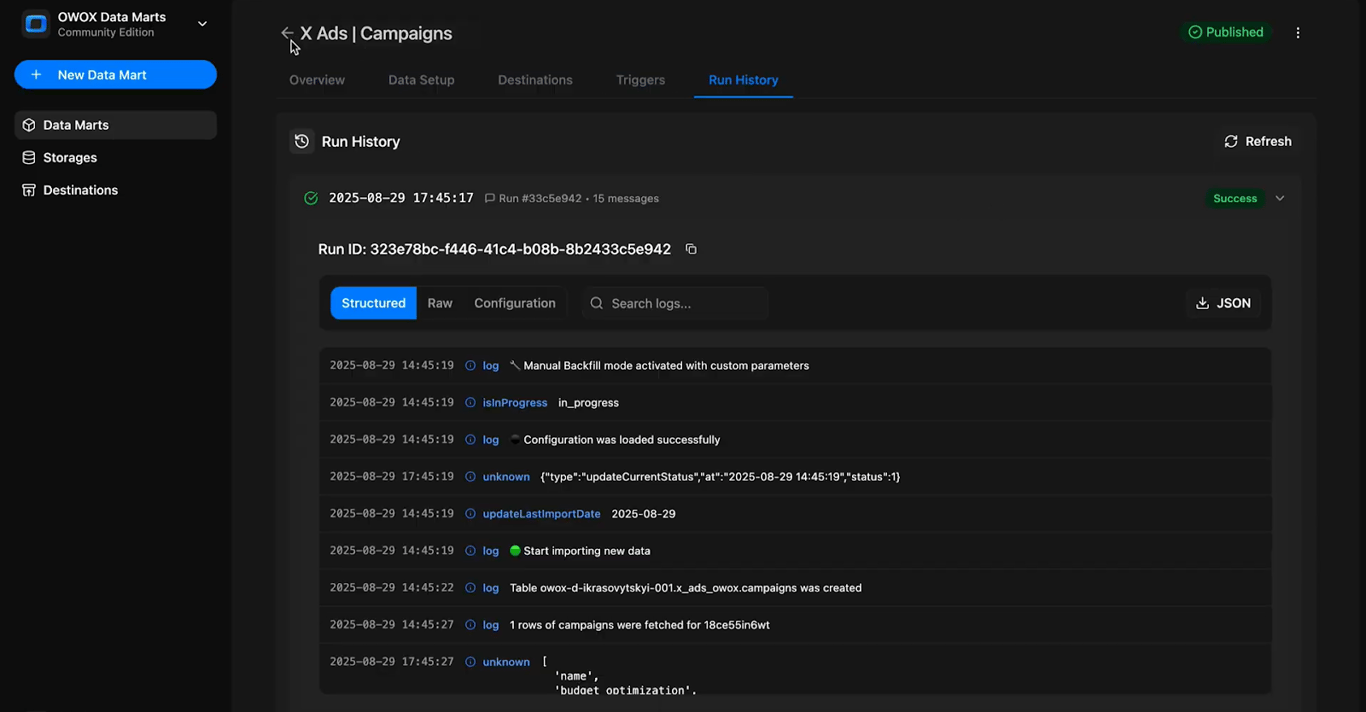
Task: Click info icon on last unknown row
Action: (x=470, y=662)
